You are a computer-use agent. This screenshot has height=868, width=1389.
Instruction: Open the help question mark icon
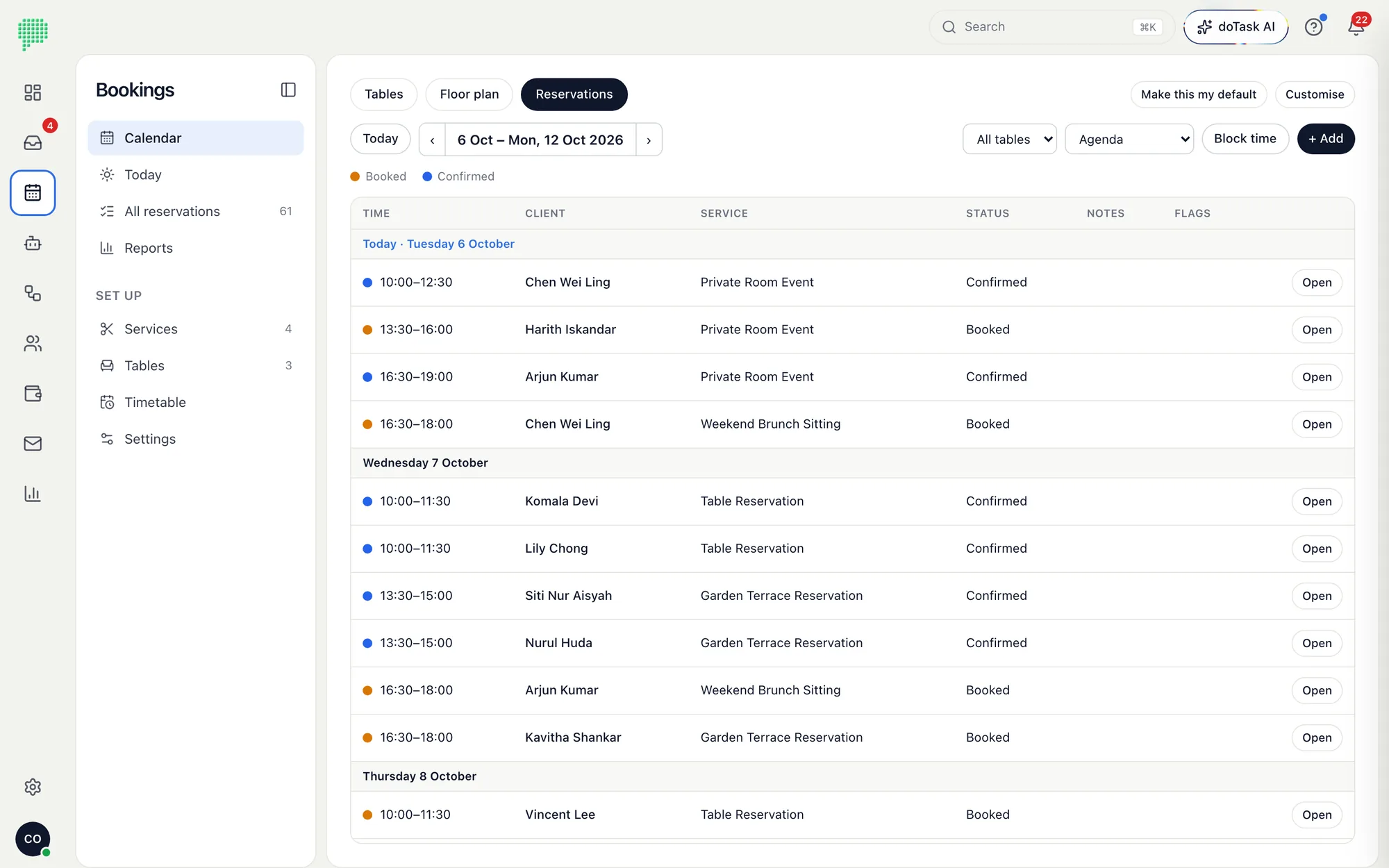(x=1313, y=27)
